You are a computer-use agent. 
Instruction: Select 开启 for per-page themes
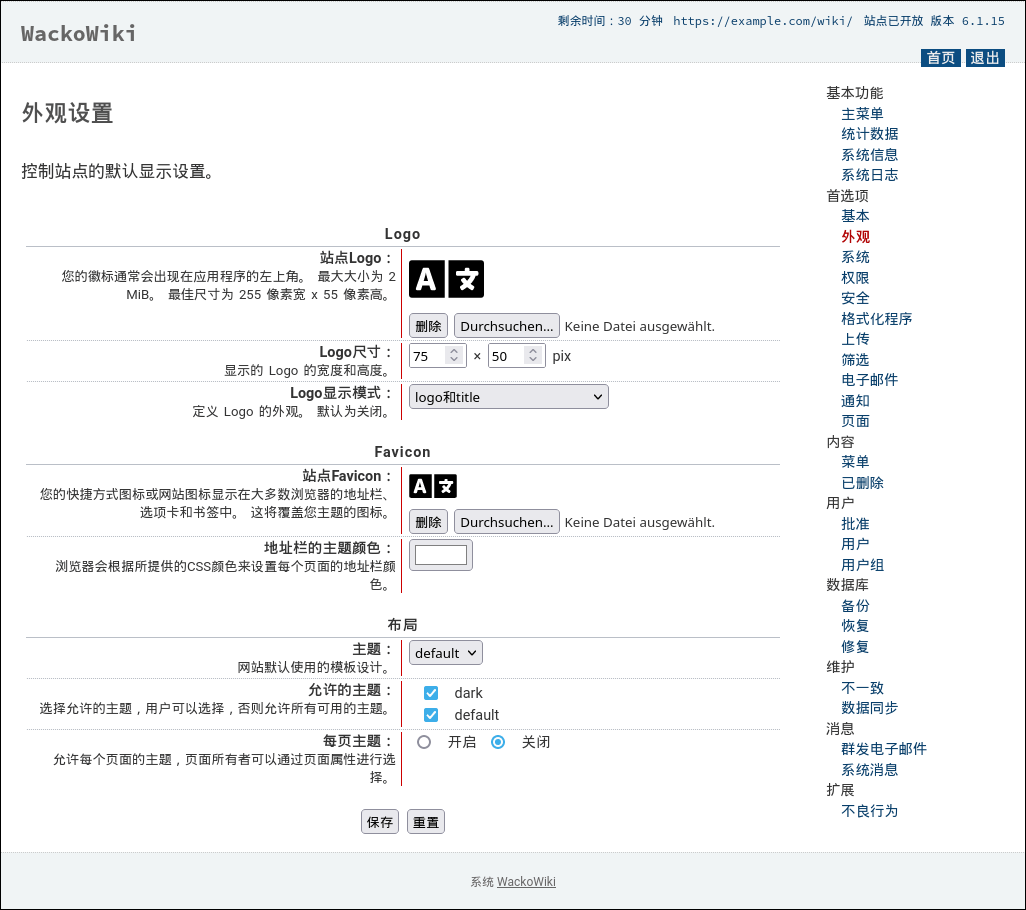(426, 741)
